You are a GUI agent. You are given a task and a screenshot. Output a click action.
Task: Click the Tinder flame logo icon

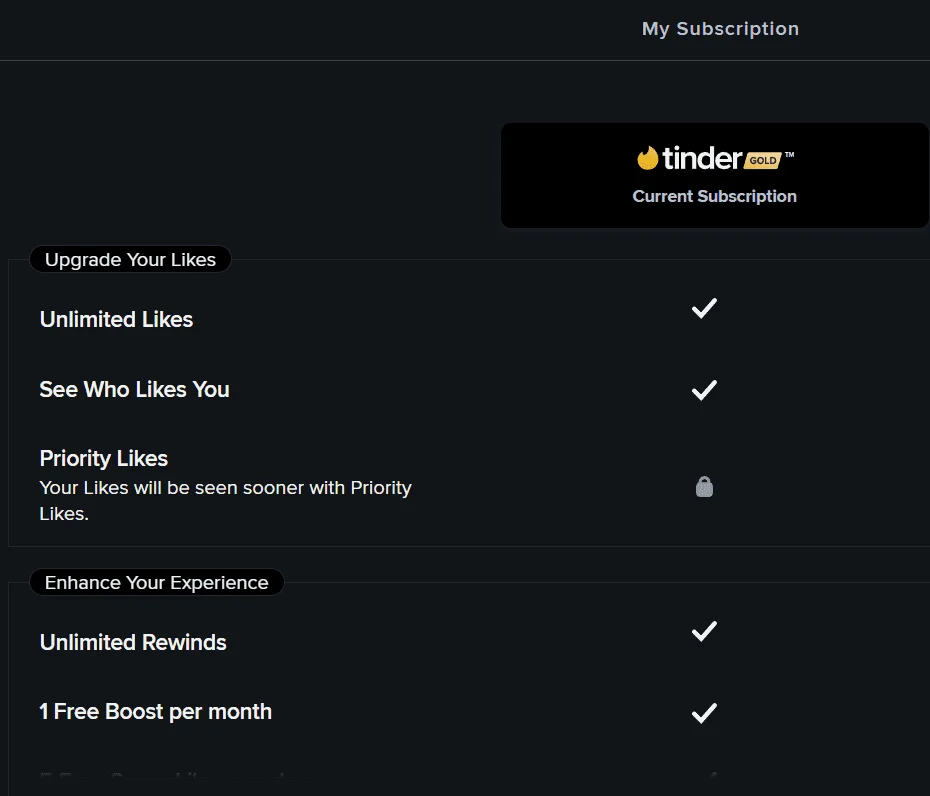pos(648,158)
